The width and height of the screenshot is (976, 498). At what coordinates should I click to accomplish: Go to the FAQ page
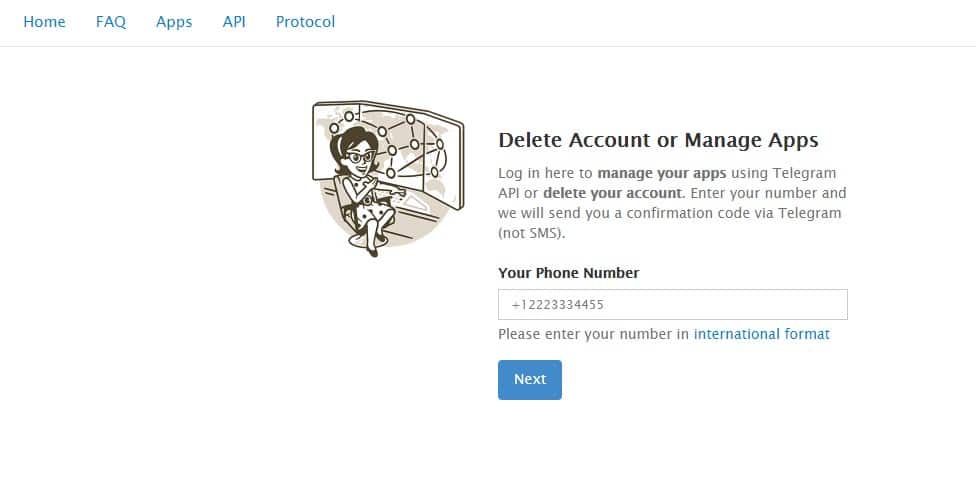(111, 21)
